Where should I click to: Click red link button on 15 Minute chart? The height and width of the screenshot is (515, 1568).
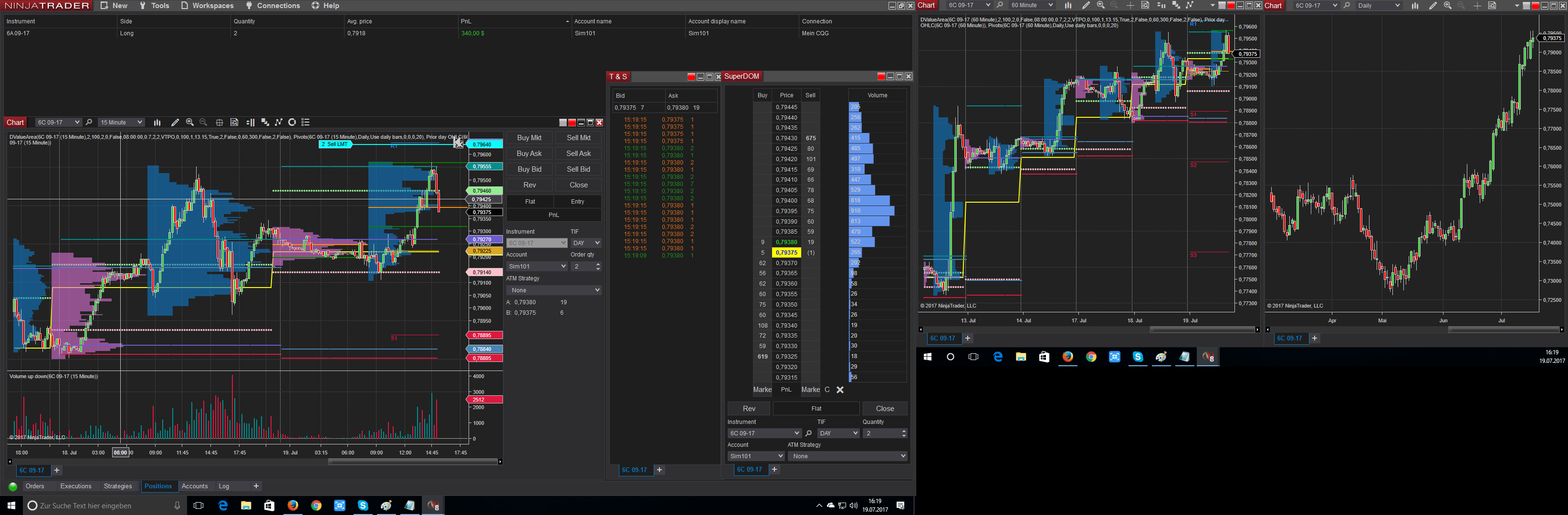point(572,122)
